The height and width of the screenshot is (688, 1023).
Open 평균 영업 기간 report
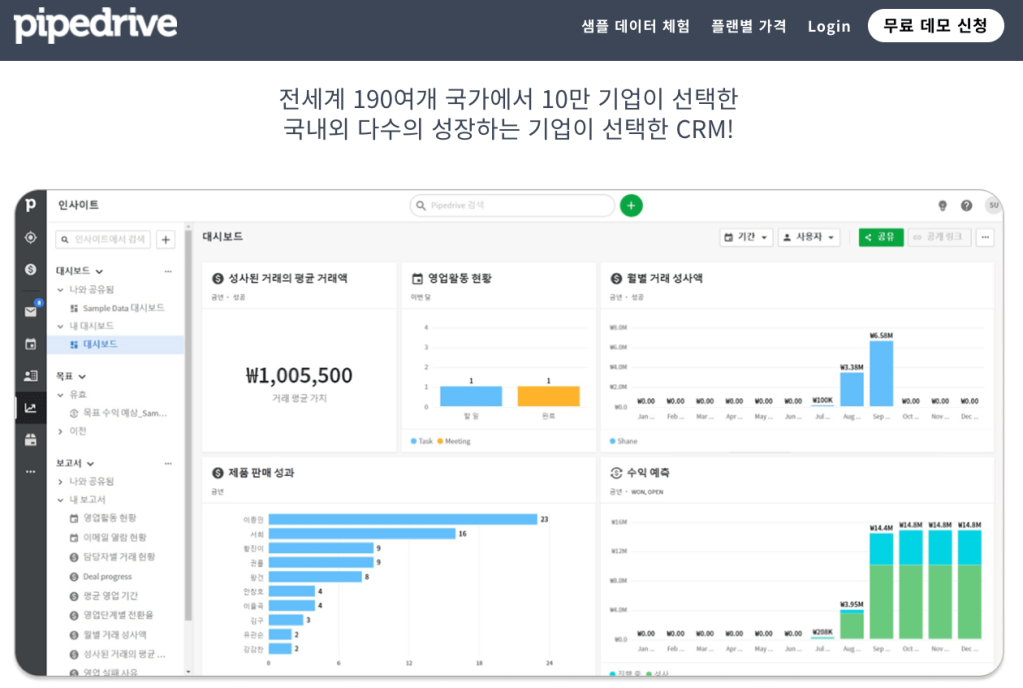coord(104,595)
